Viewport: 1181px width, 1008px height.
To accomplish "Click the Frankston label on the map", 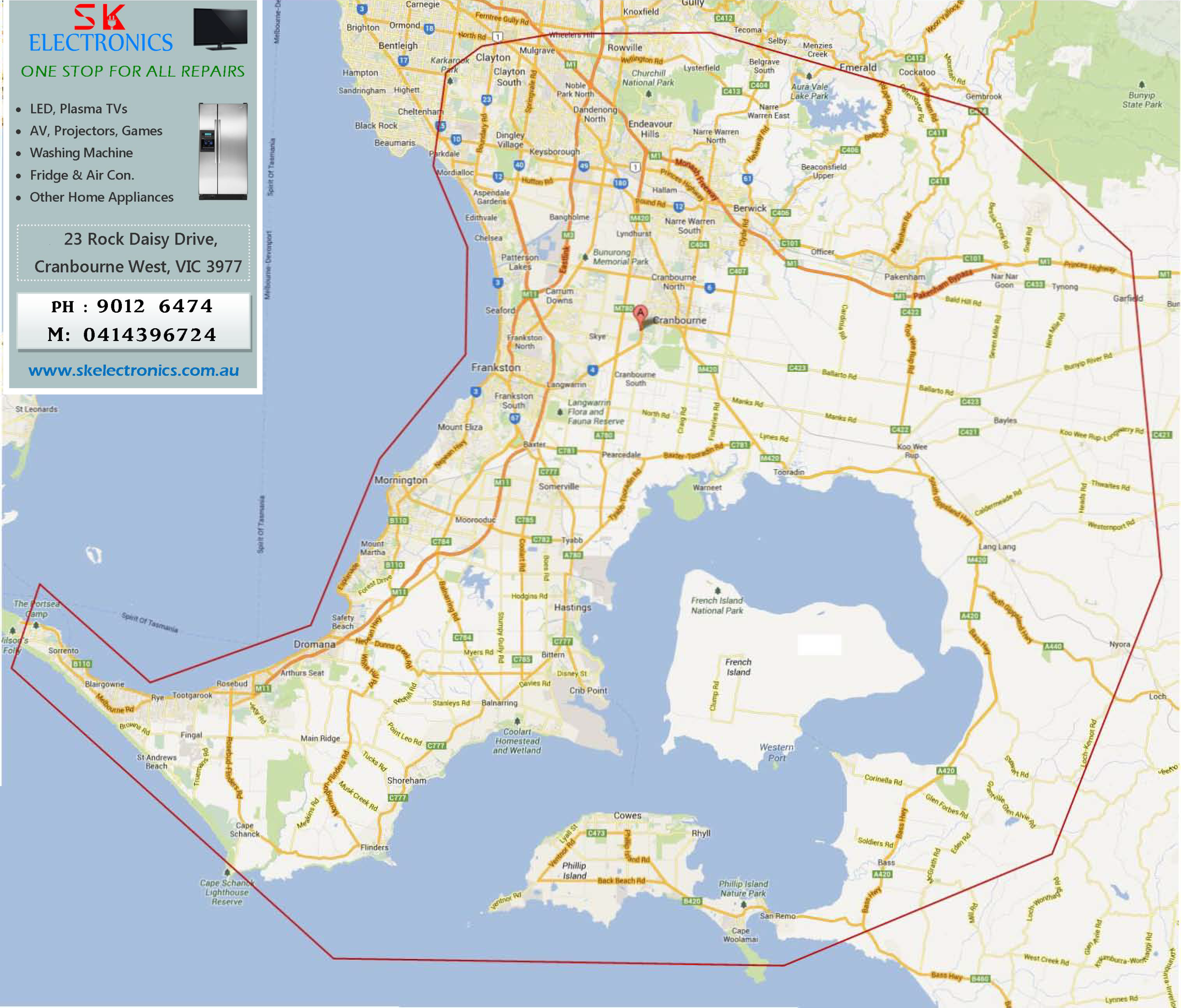I will click(496, 368).
